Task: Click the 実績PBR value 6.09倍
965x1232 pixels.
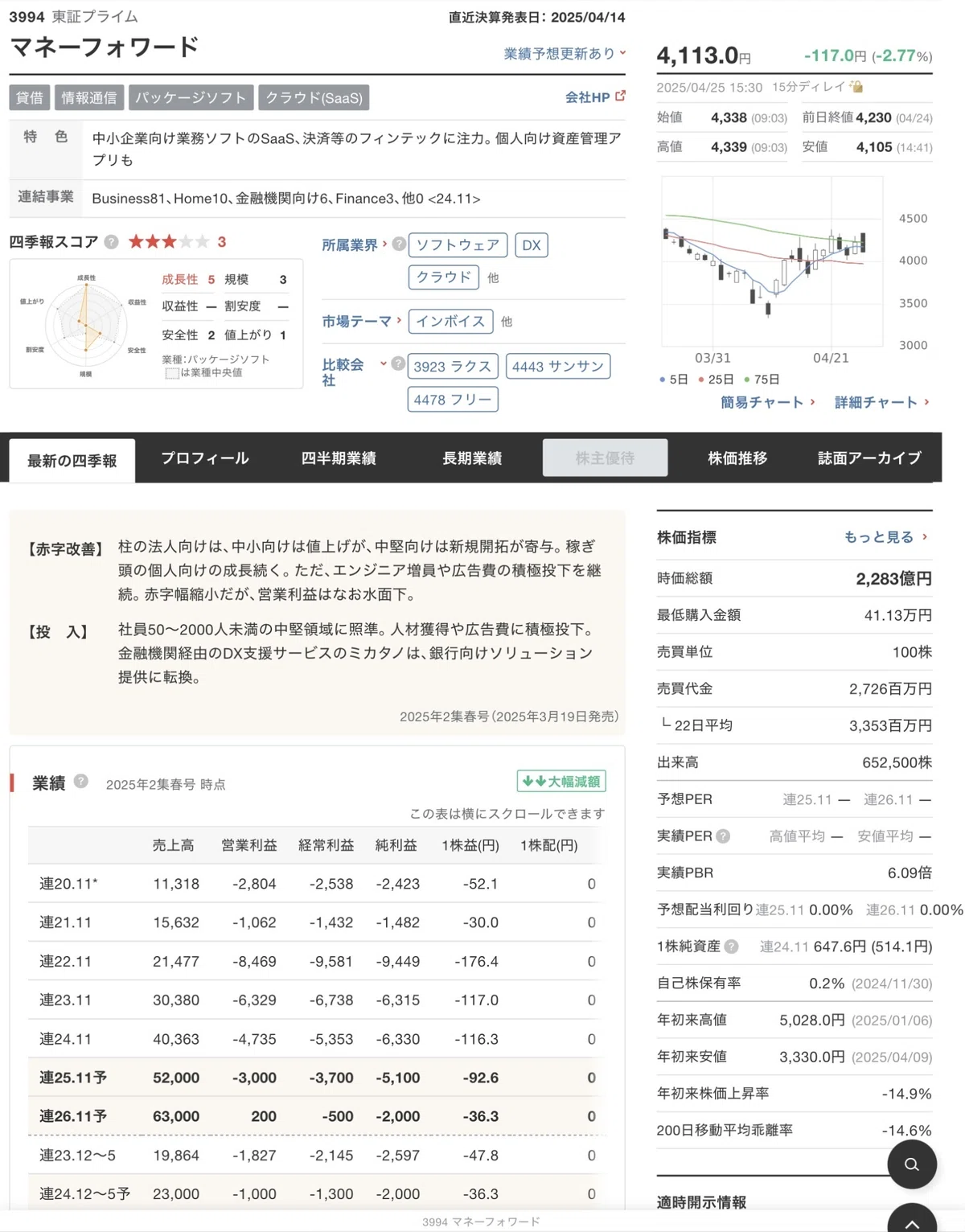Action: pyautogui.click(x=910, y=873)
